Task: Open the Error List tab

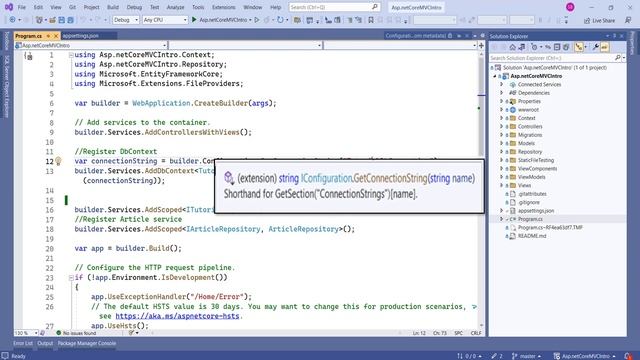Action: click(x=23, y=343)
